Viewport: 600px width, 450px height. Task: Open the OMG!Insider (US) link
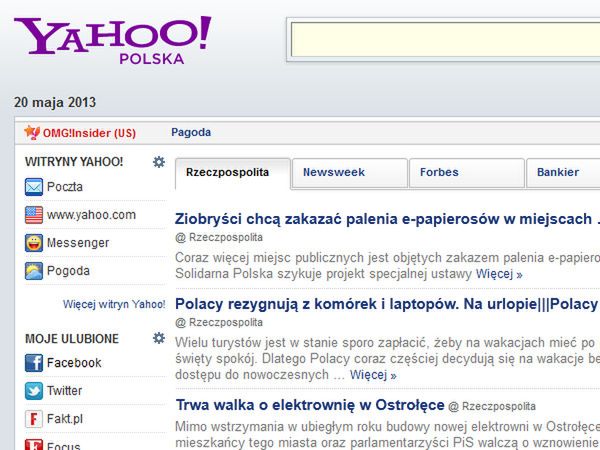coord(89,133)
